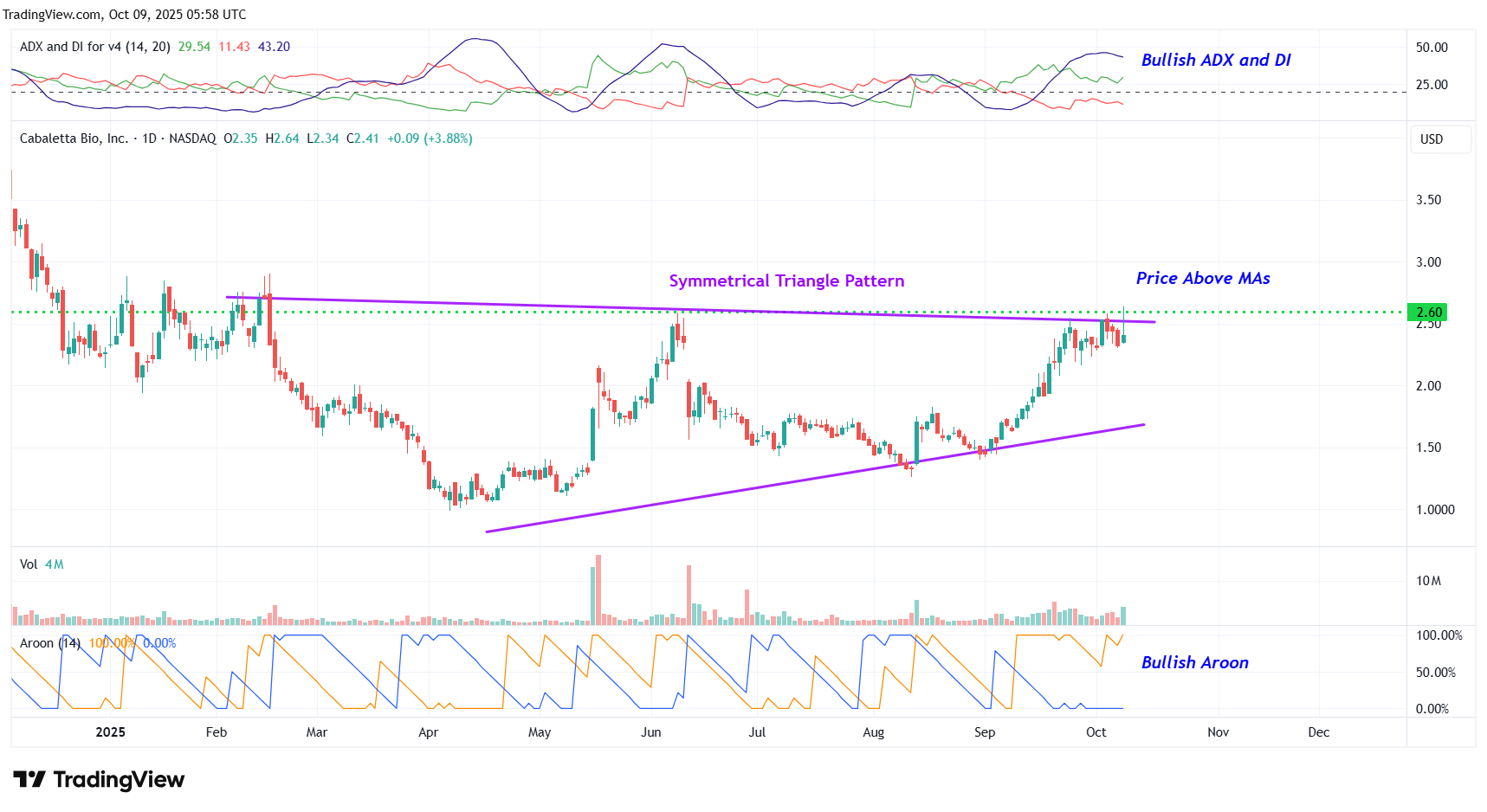Image resolution: width=1487 pixels, height=812 pixels.
Task: Select the Symmetrical Triangle Pattern text annotation
Action: [x=786, y=281]
